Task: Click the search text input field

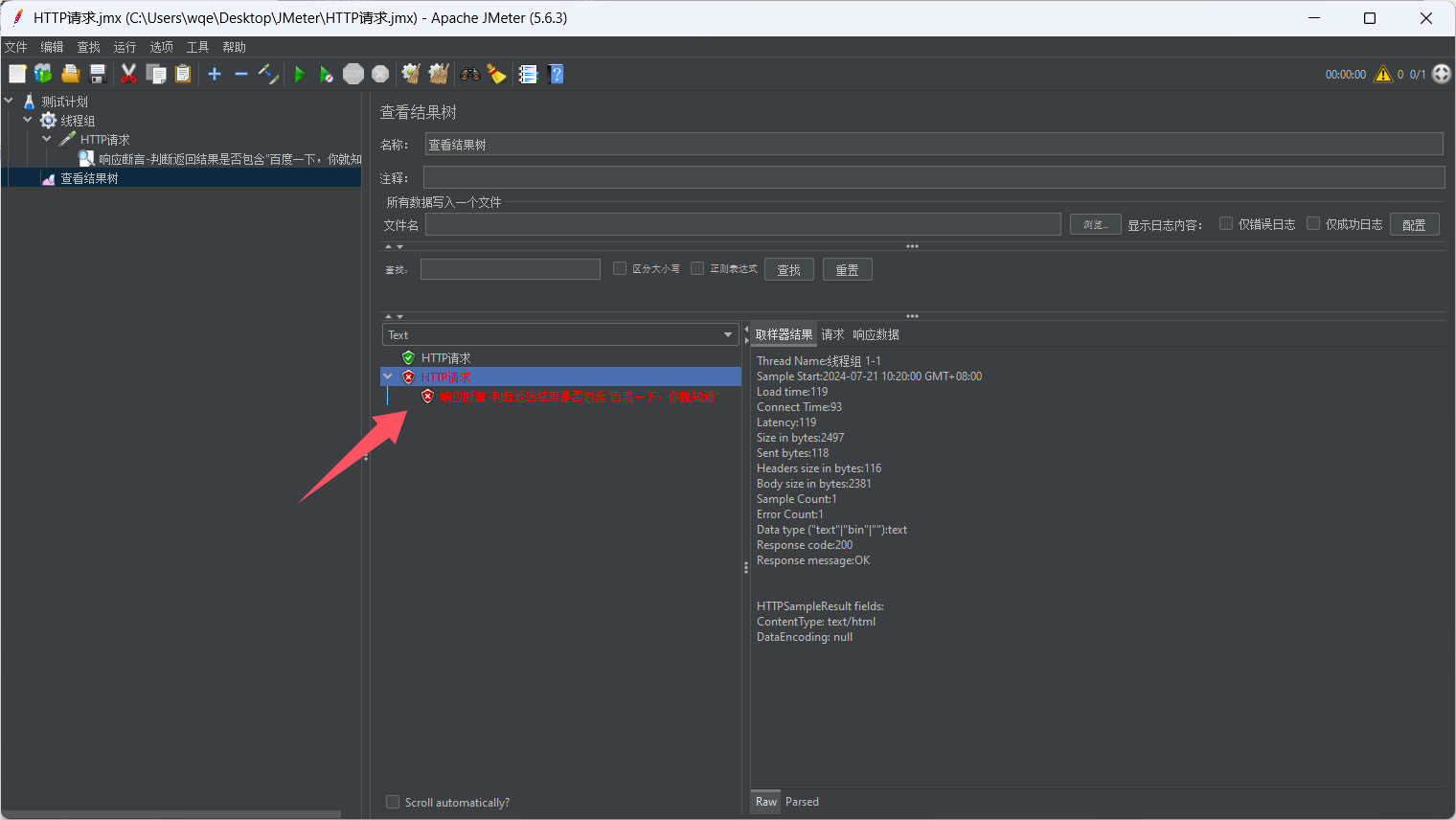Action: (x=511, y=269)
